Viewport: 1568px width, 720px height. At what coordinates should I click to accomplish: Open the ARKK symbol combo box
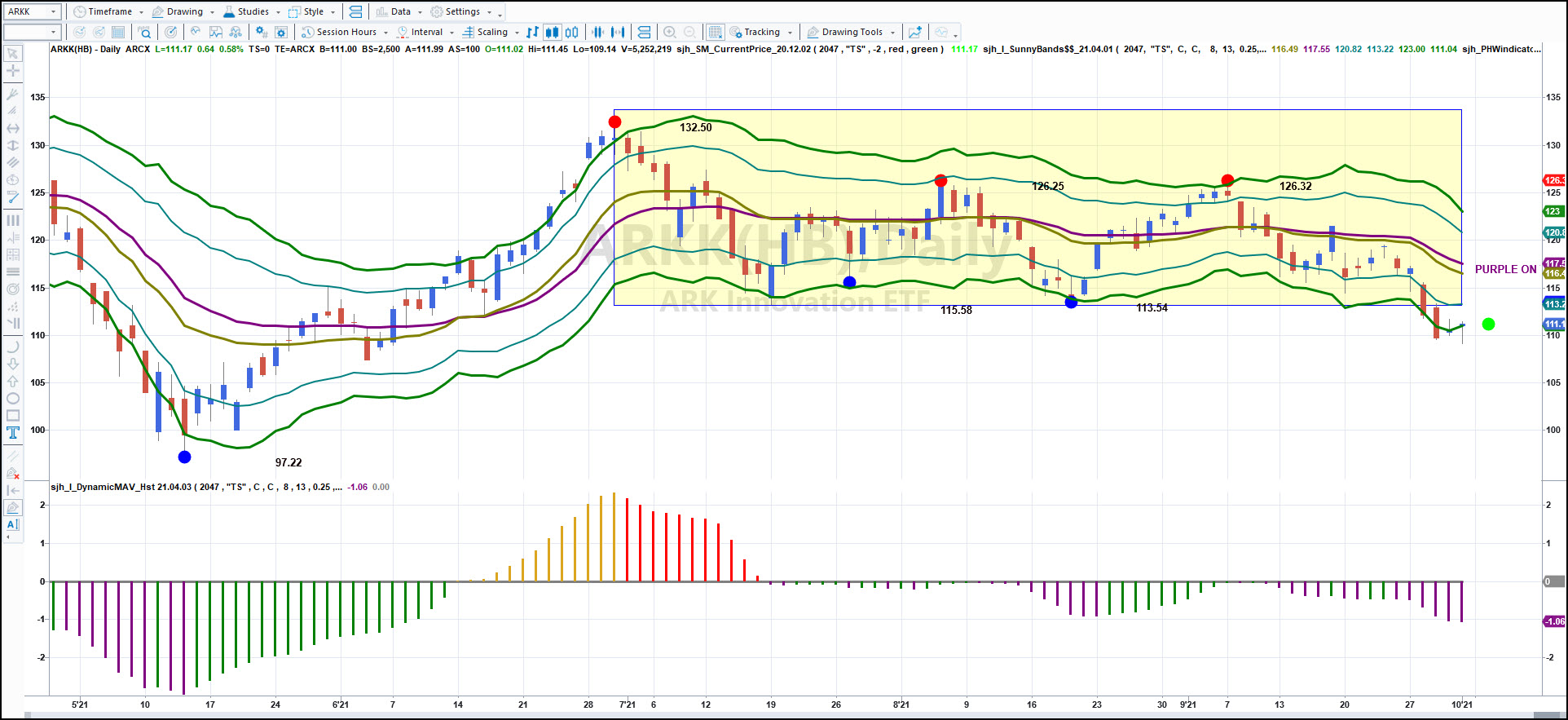coord(32,11)
